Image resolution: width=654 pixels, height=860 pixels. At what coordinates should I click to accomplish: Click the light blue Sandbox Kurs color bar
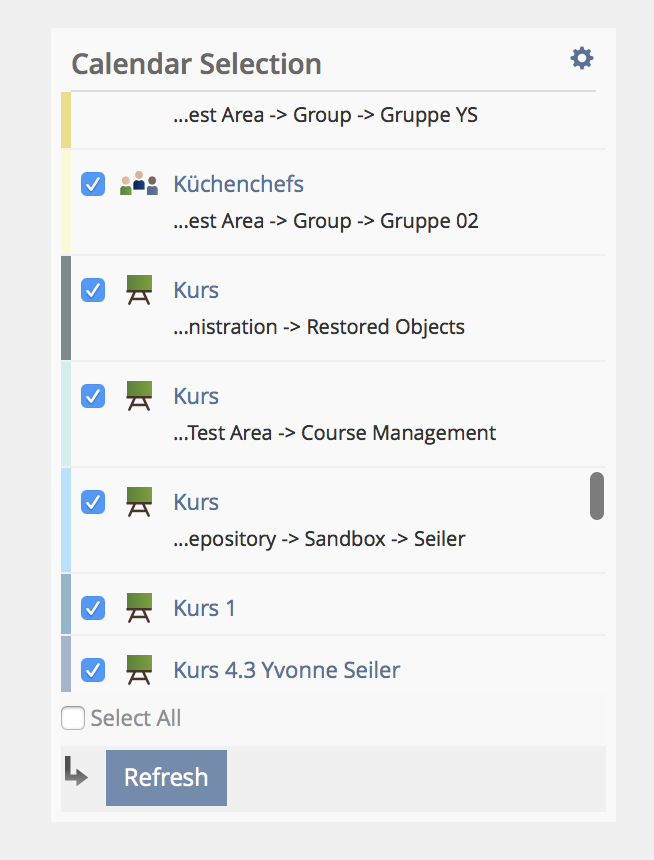point(66,520)
